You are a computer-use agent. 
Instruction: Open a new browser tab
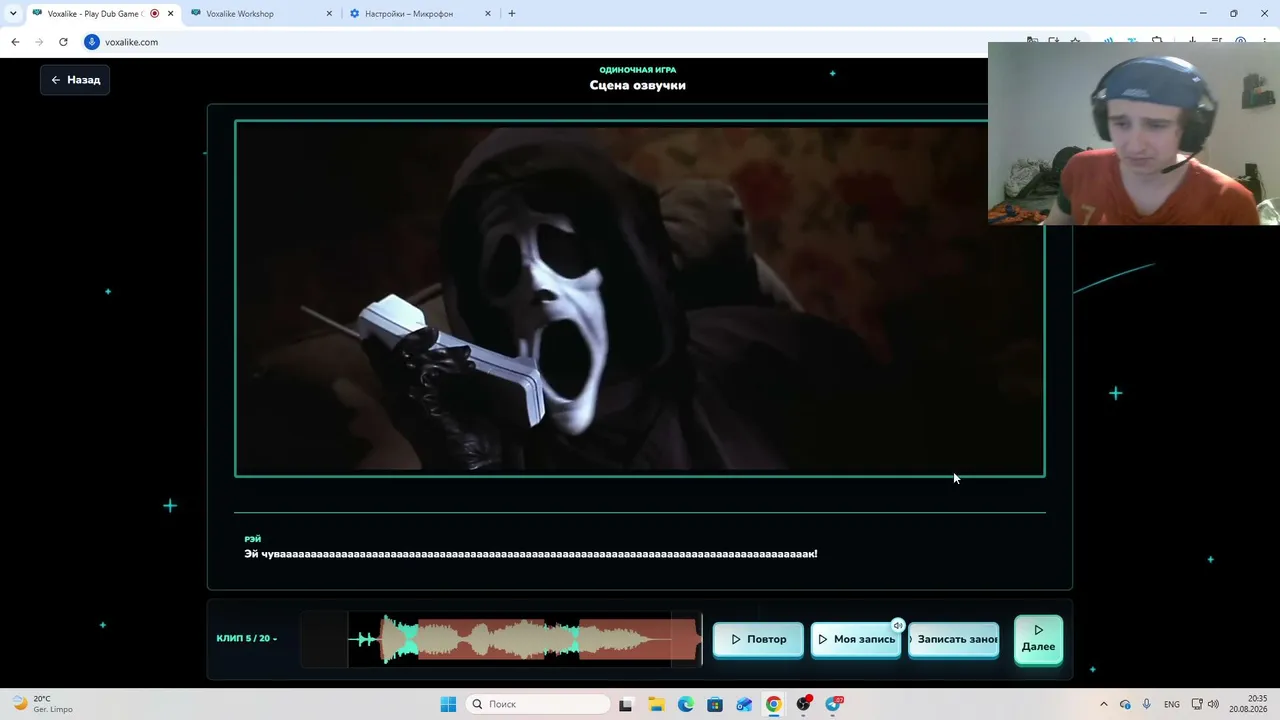512,14
